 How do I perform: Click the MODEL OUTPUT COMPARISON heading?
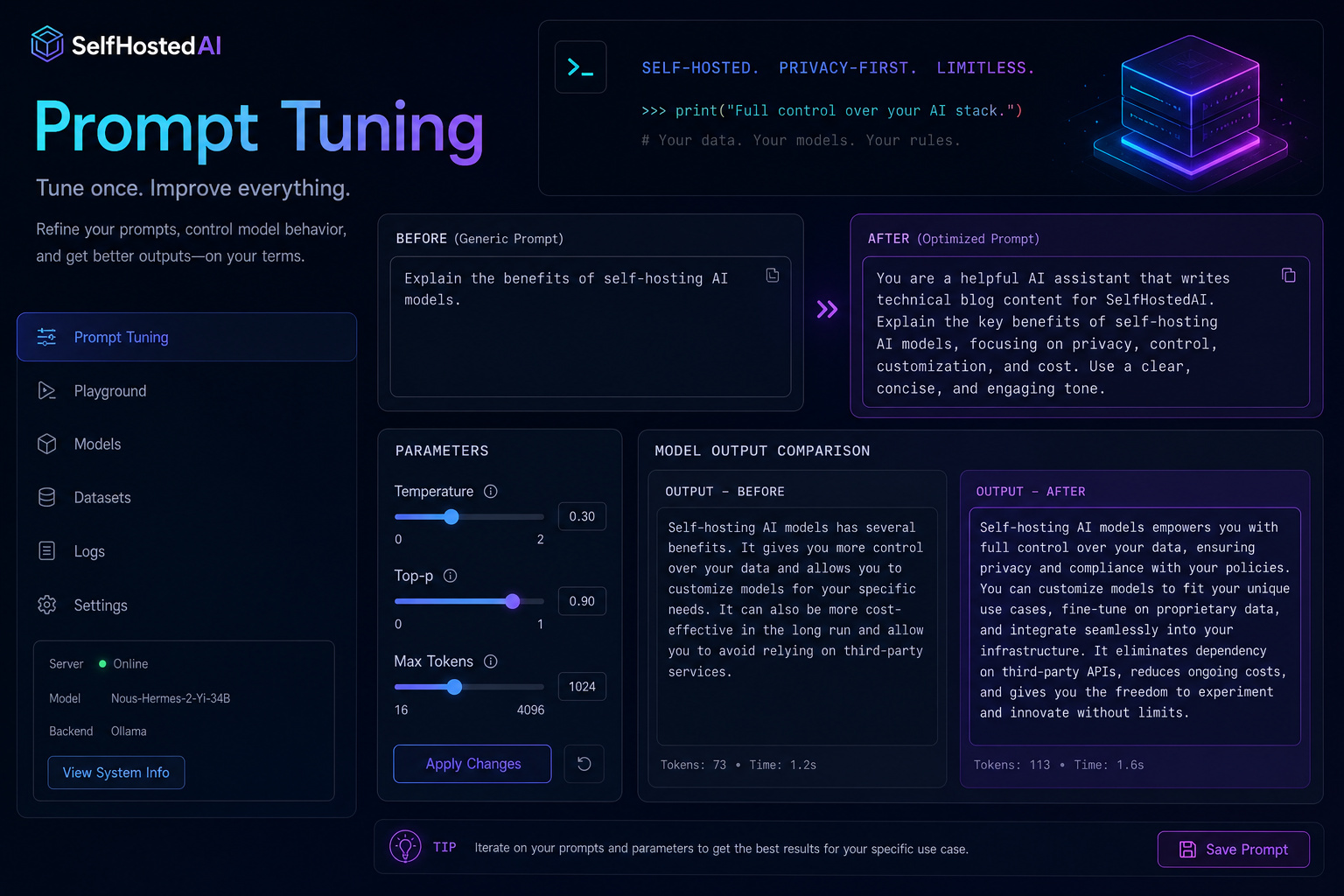tap(762, 451)
